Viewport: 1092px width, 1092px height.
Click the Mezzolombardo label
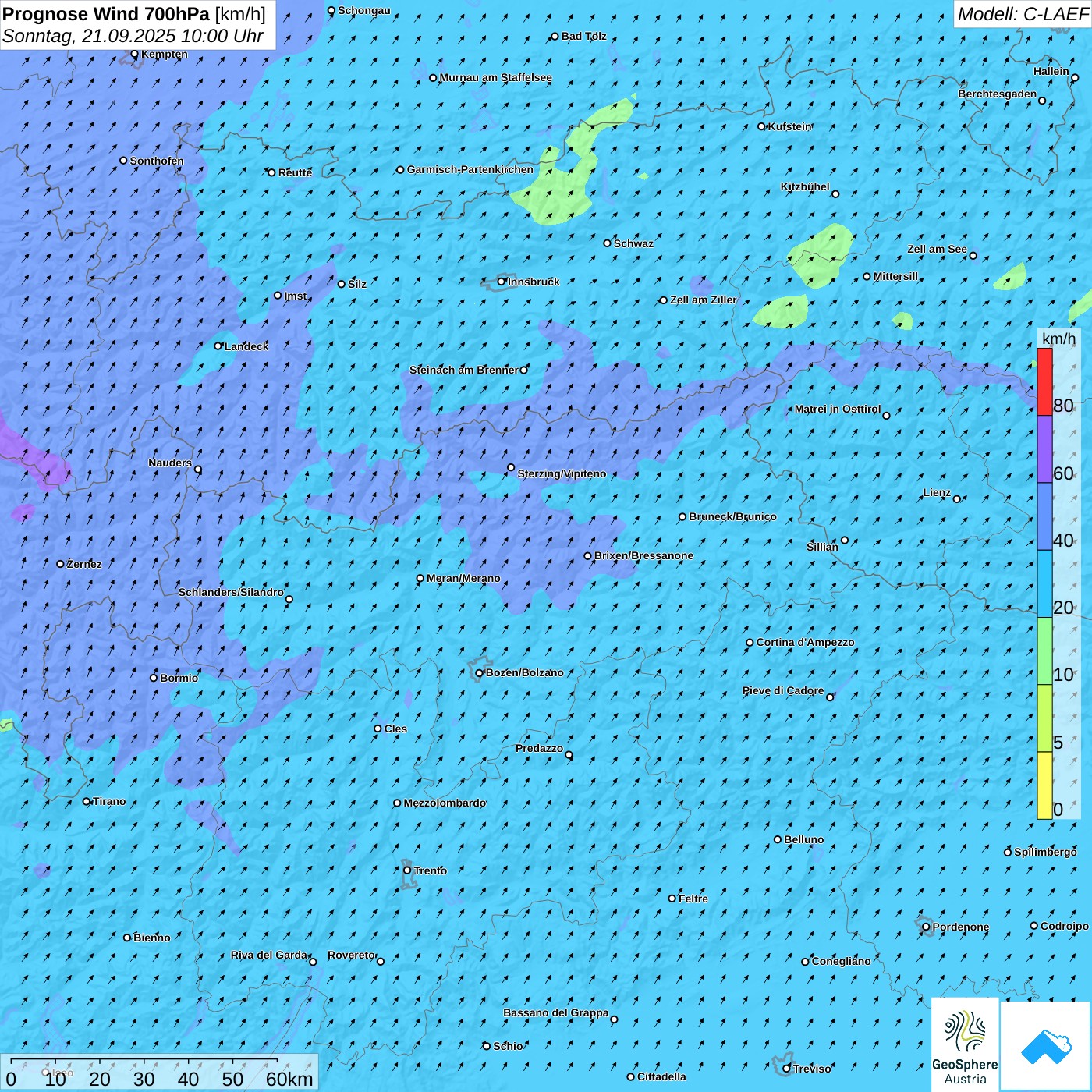click(445, 803)
